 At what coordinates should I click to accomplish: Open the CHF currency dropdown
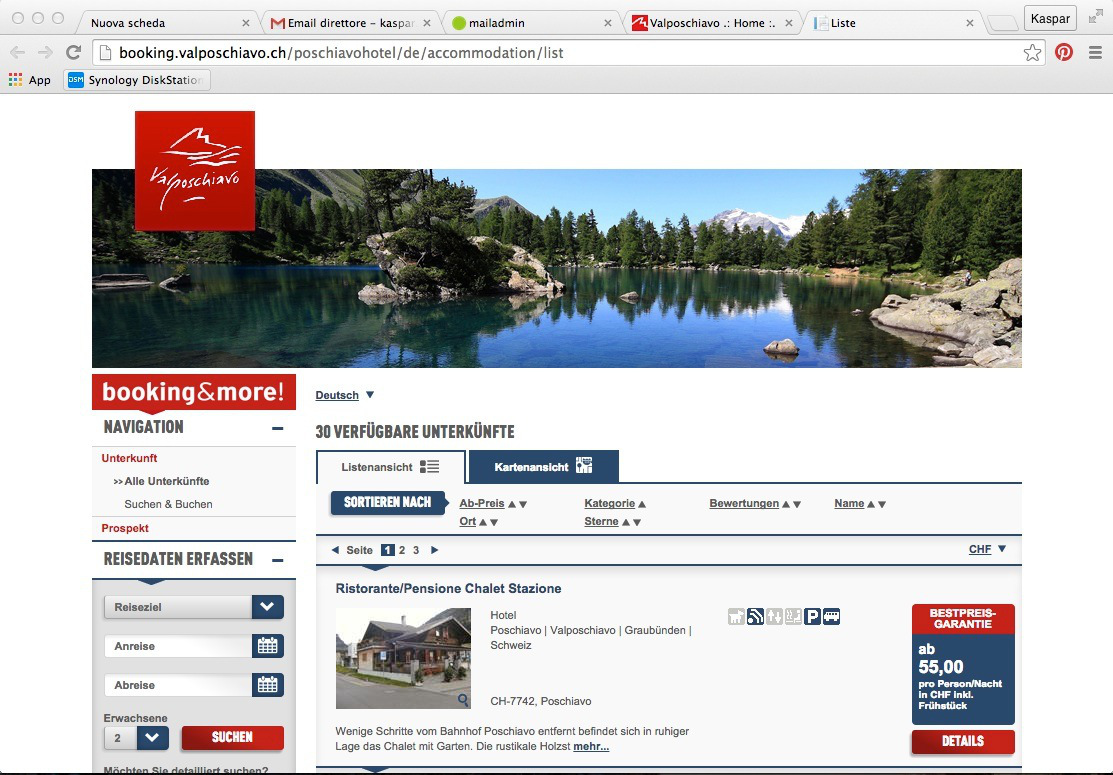pos(987,549)
